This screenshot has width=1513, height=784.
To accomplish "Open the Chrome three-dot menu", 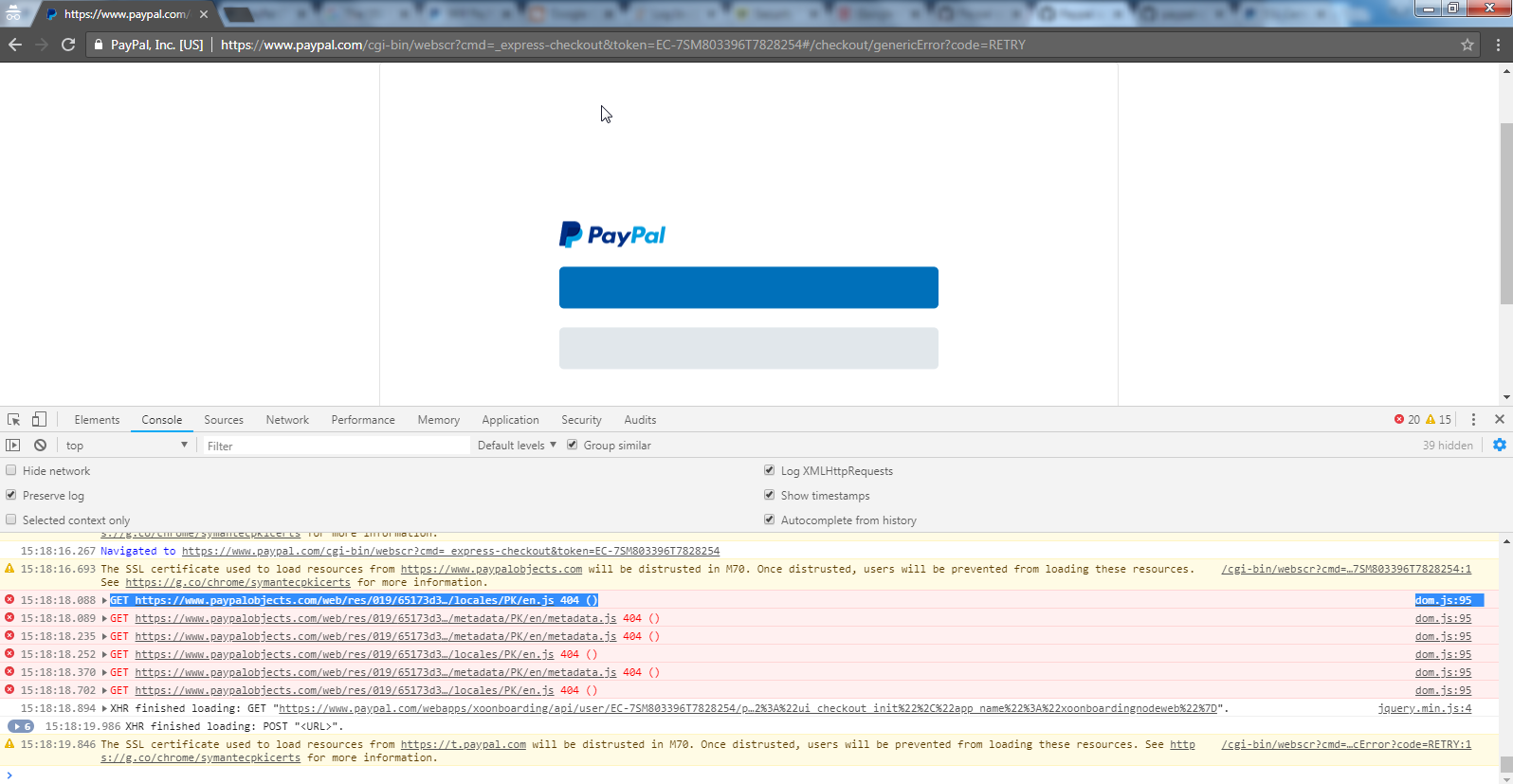I will [1498, 45].
